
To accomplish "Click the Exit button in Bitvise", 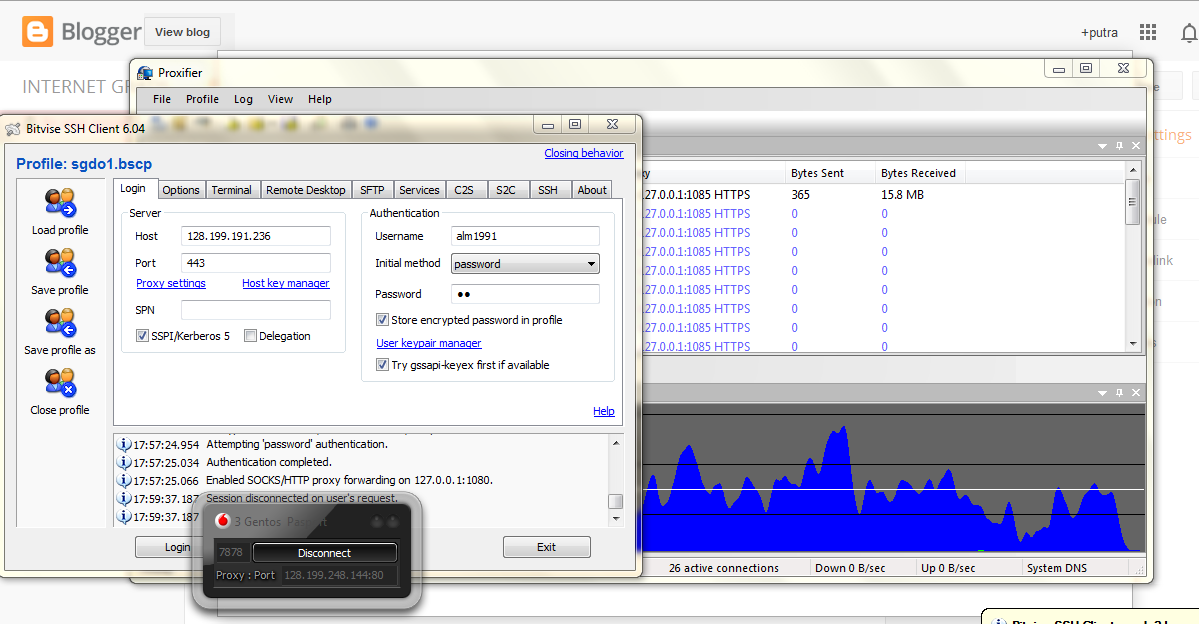I will tap(546, 547).
